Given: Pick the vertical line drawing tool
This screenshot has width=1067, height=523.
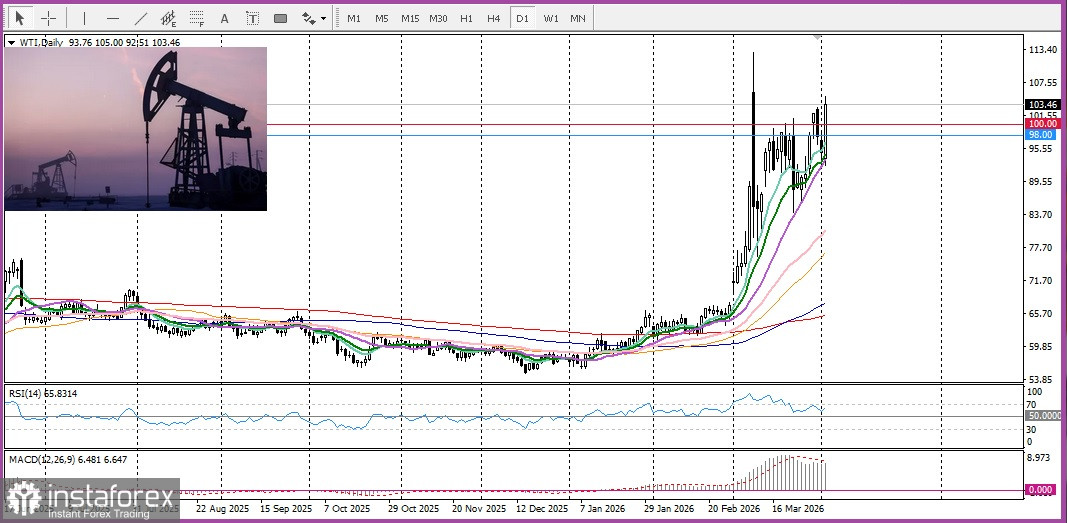Looking at the screenshot, I should [84, 18].
